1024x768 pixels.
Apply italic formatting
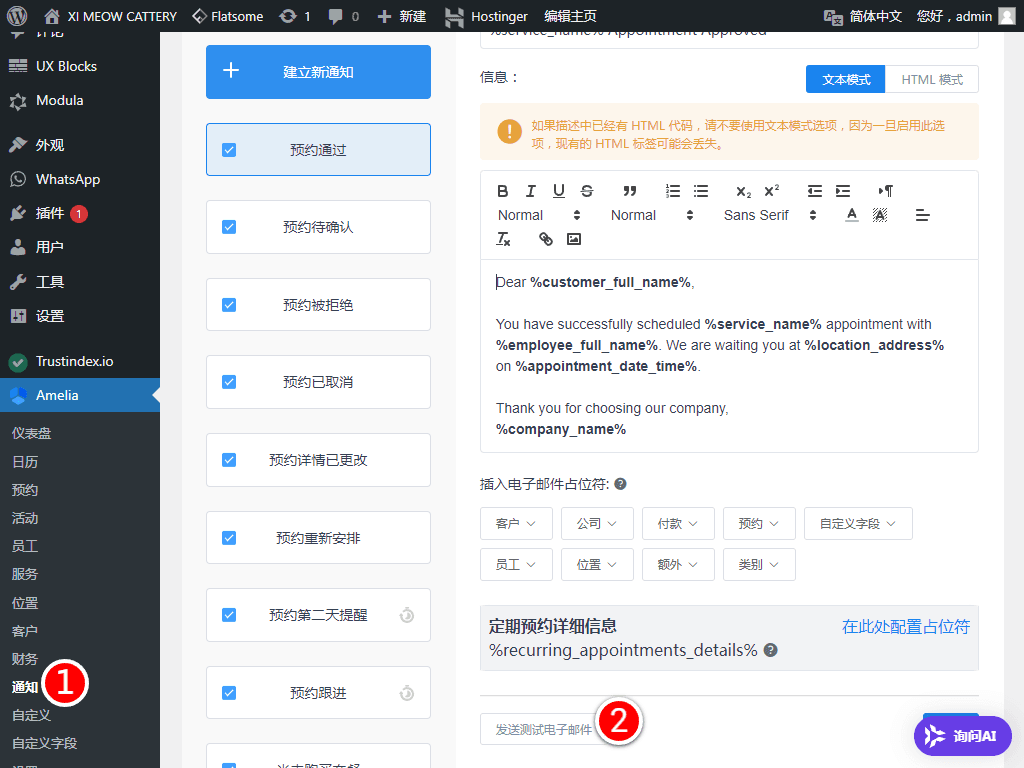tap(530, 190)
